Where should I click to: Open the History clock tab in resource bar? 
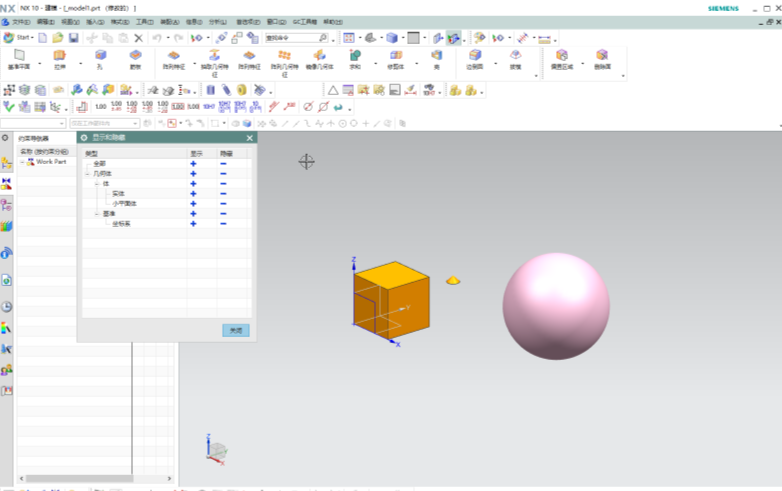7,306
